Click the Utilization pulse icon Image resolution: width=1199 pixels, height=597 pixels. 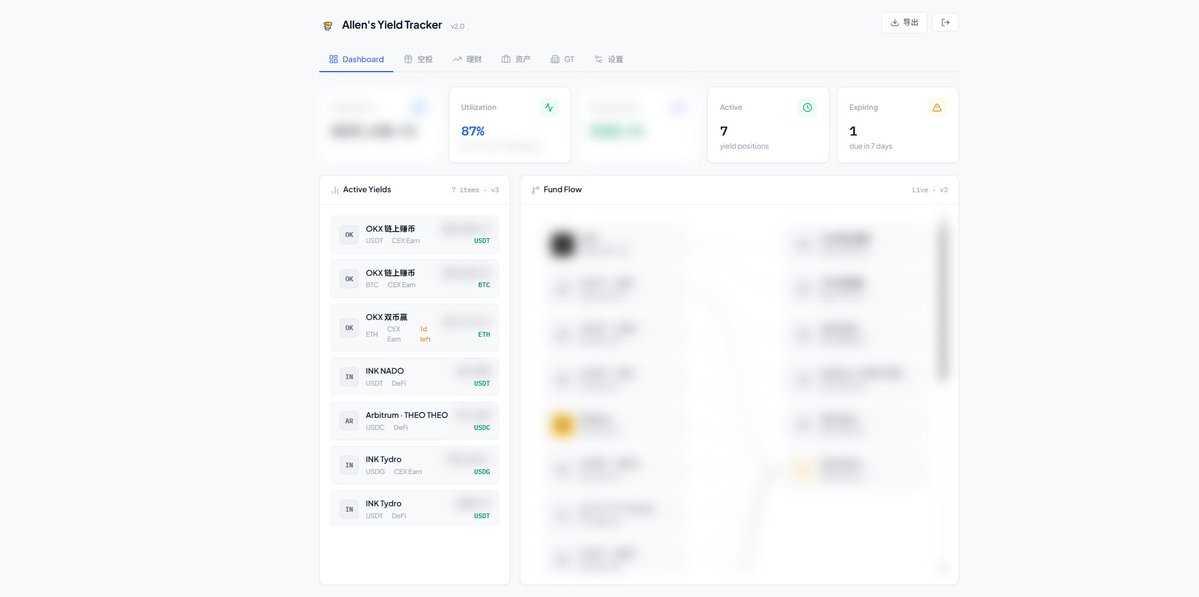coord(549,108)
